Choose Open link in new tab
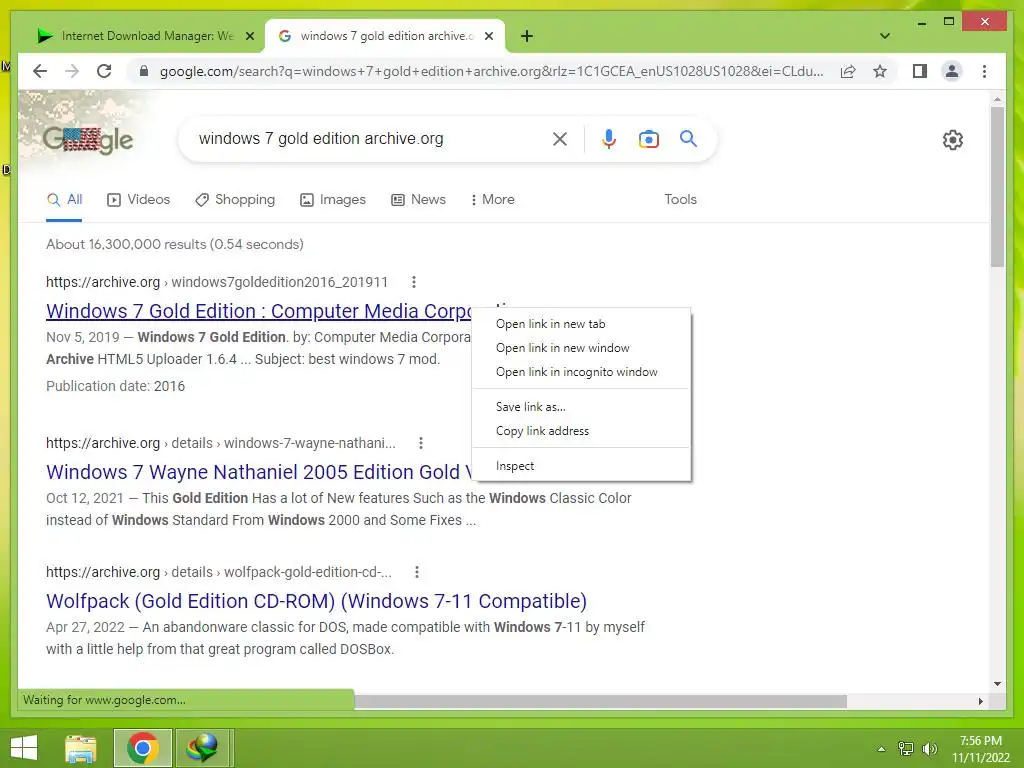The image size is (1024, 768). 581,324
